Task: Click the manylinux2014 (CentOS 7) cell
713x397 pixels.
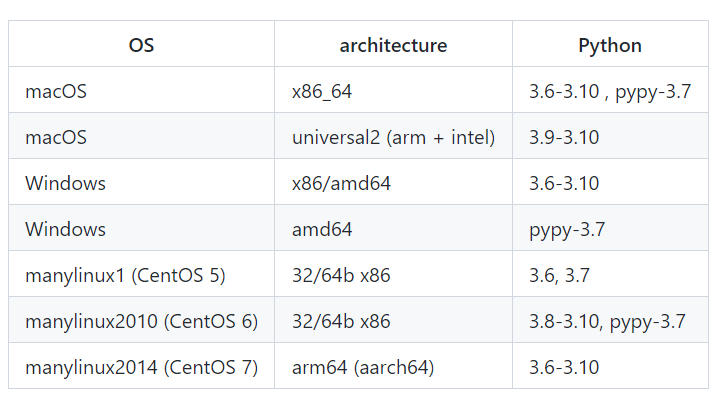Action: (x=141, y=366)
